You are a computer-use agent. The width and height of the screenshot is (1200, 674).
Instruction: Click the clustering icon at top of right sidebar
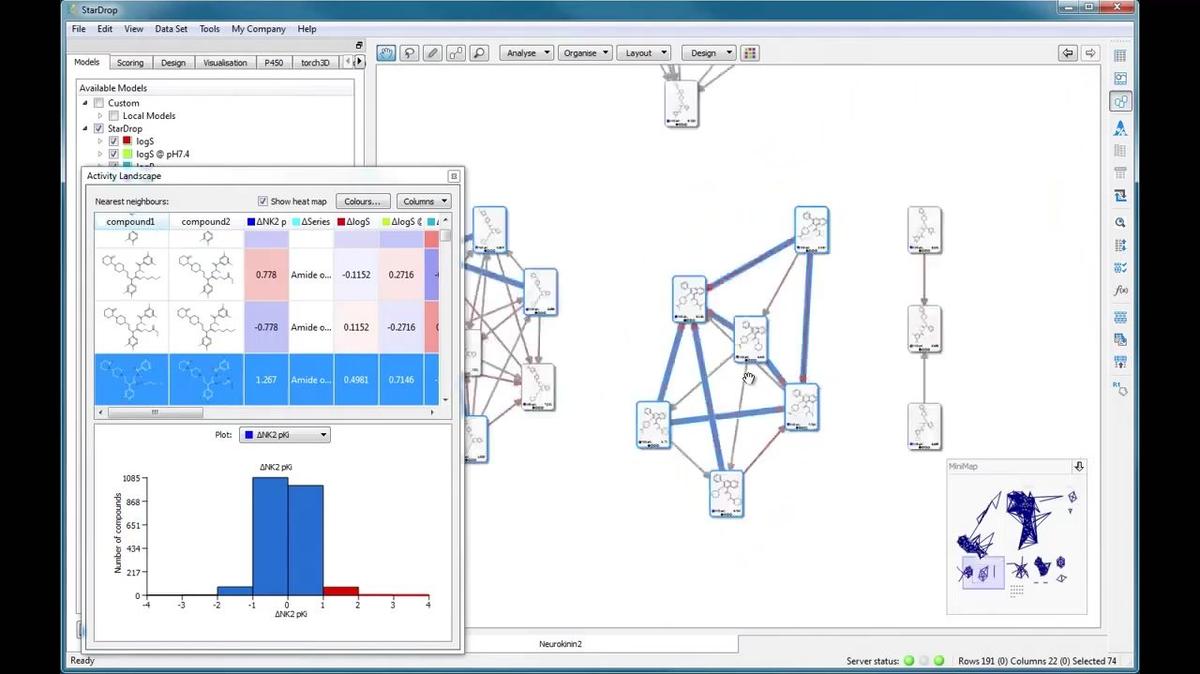[x=1120, y=101]
